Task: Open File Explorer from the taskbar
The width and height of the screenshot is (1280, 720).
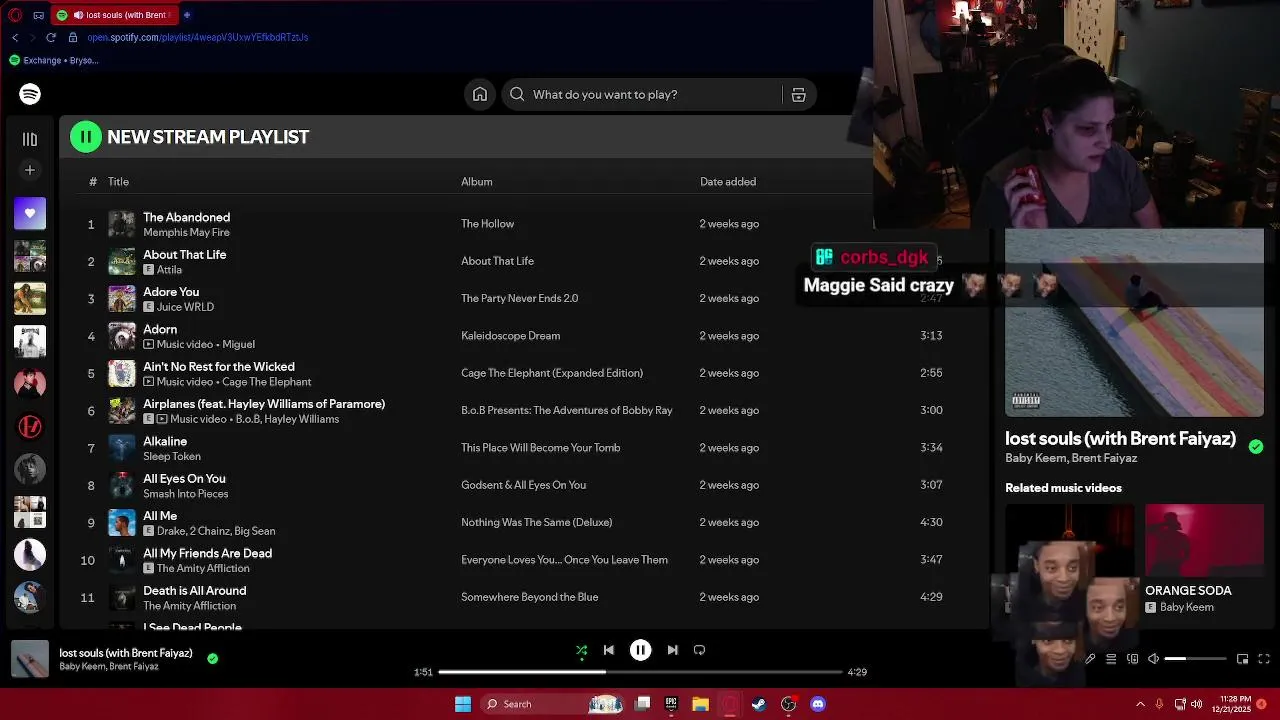Action: click(x=700, y=704)
